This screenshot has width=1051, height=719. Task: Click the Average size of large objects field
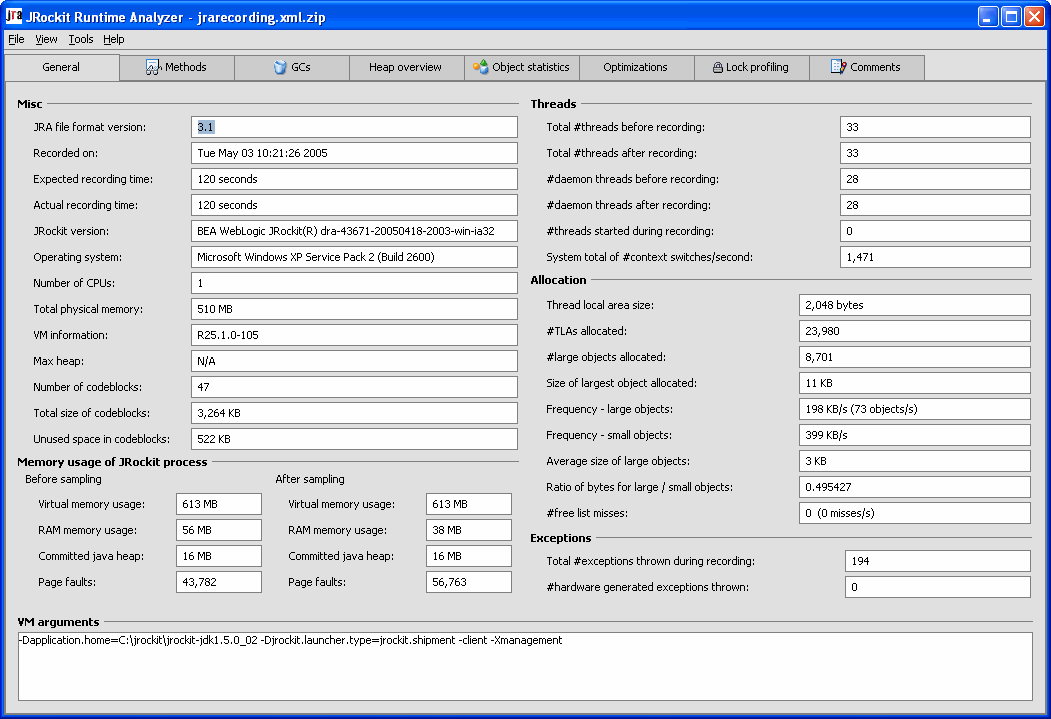tap(915, 462)
